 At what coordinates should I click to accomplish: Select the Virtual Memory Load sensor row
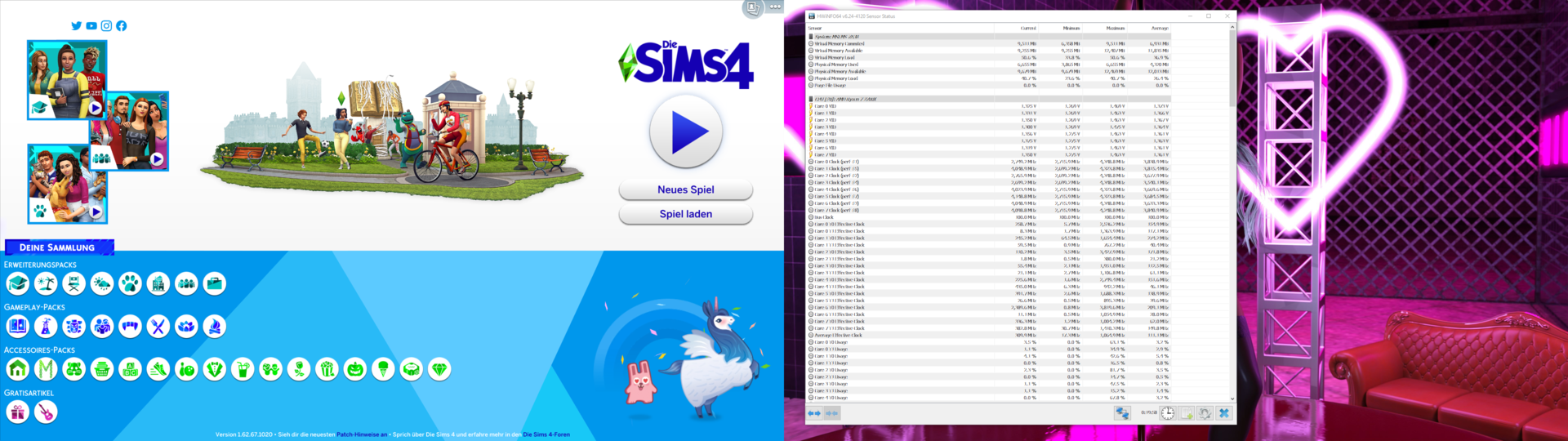coord(990,58)
